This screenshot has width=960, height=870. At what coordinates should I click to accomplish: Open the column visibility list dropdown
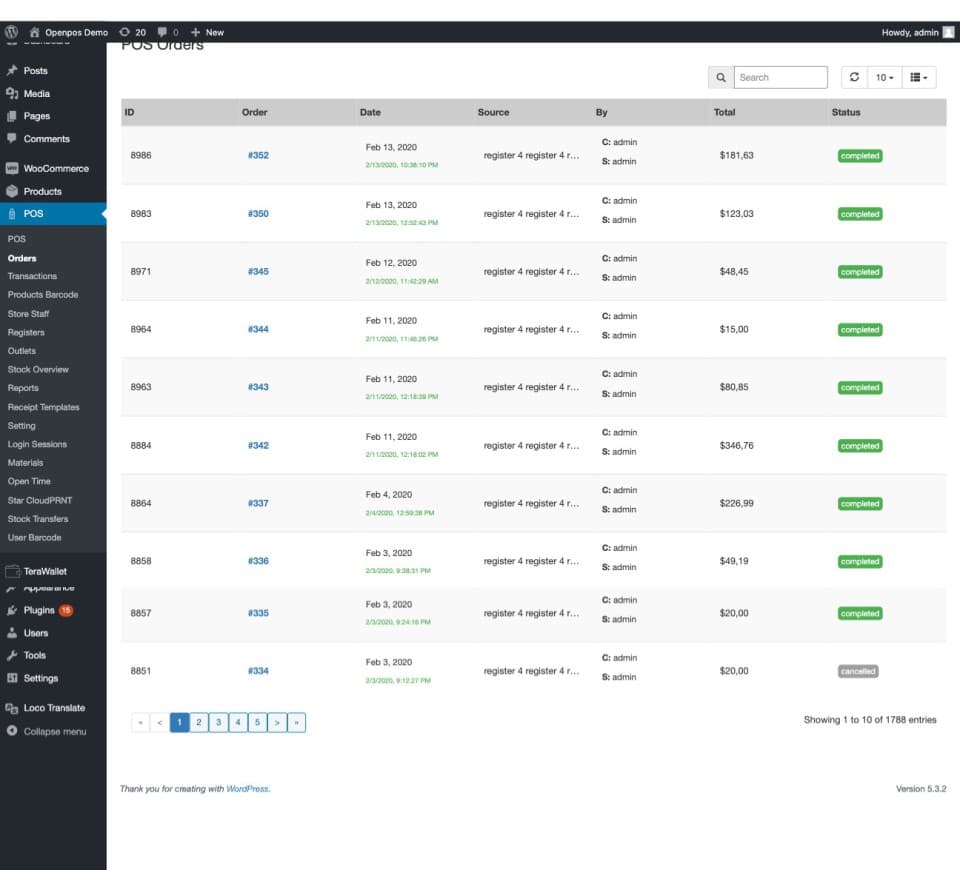pos(918,77)
